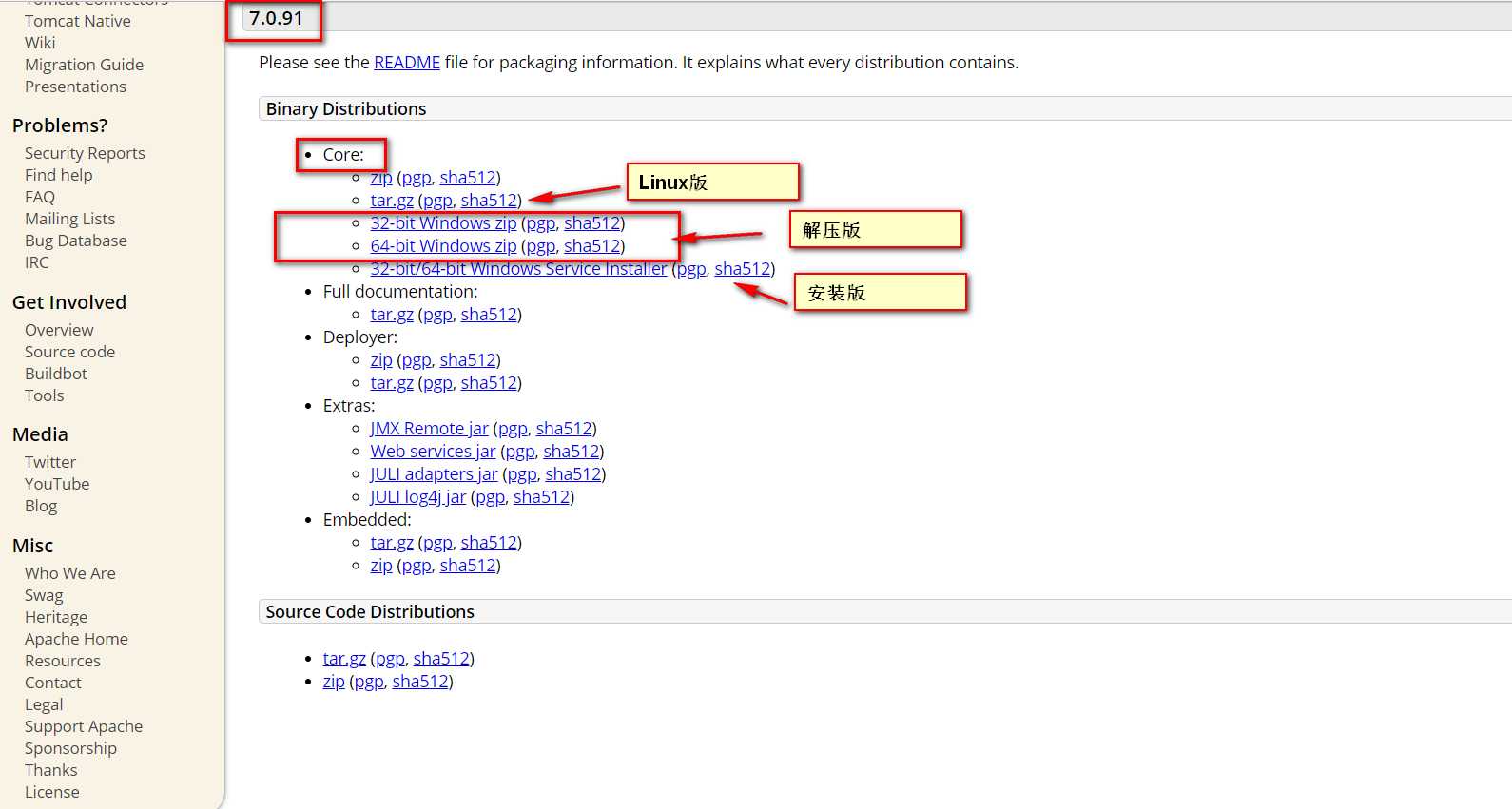Open pgp for Embedded zip
Screen dimensions: 1512x809
[x=417, y=566]
